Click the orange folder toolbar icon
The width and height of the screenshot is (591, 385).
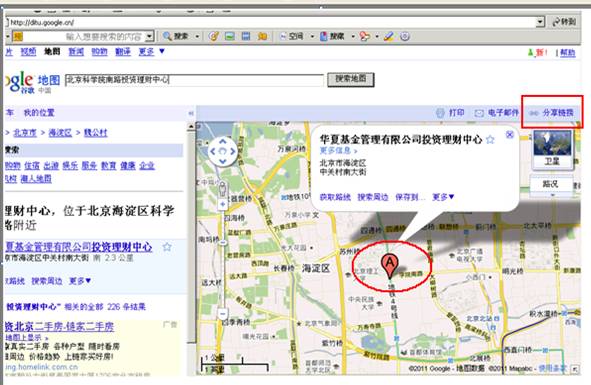[x=262, y=36]
